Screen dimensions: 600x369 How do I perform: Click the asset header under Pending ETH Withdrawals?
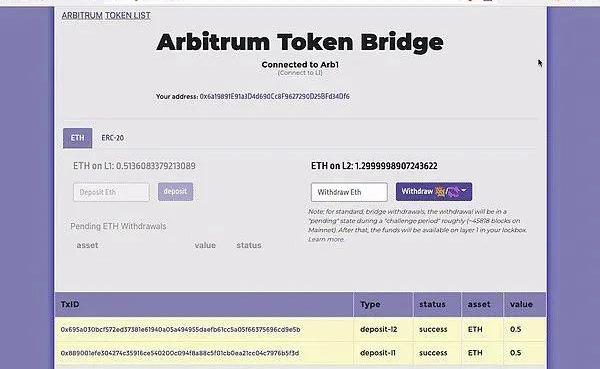pos(87,245)
